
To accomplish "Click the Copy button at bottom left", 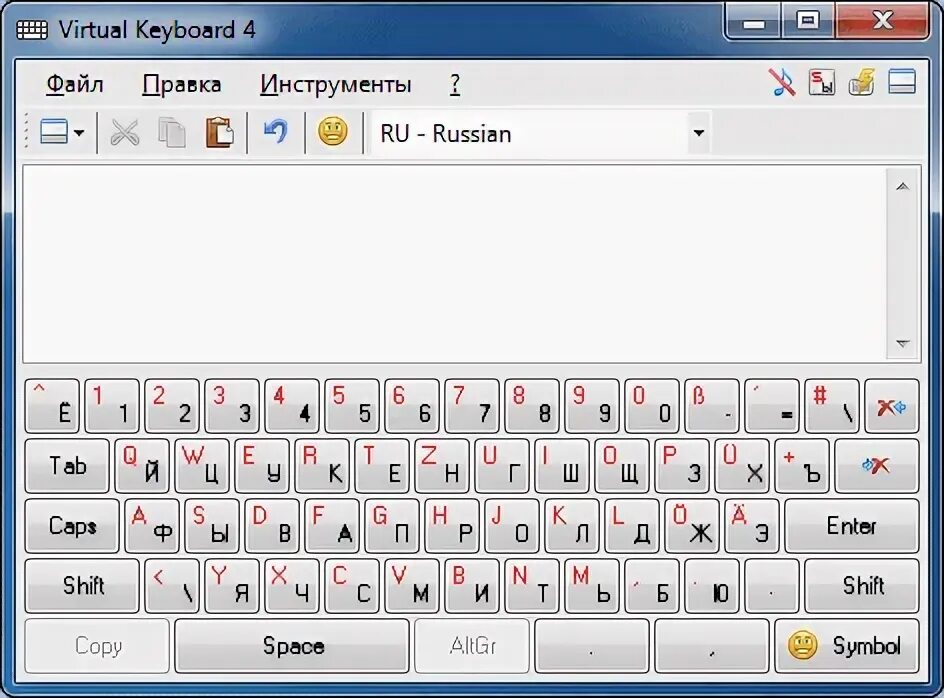I will pos(95,645).
